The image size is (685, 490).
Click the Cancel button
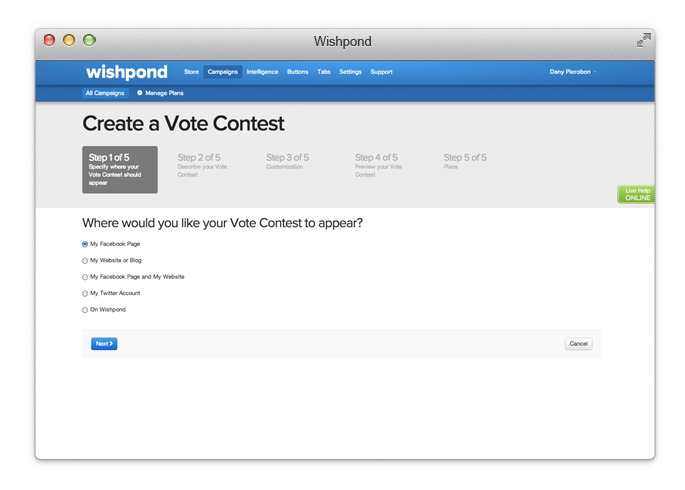coord(578,344)
